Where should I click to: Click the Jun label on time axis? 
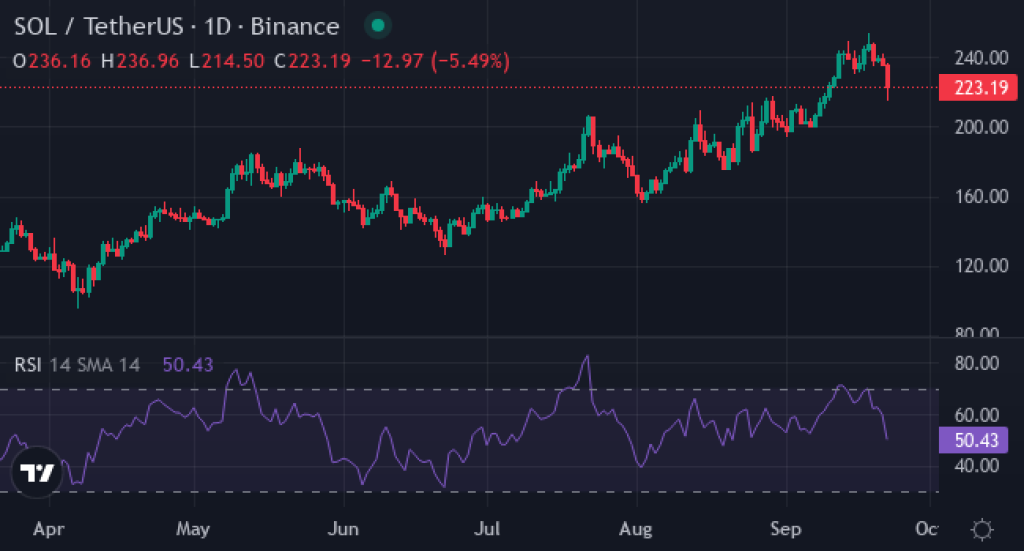coord(343,528)
